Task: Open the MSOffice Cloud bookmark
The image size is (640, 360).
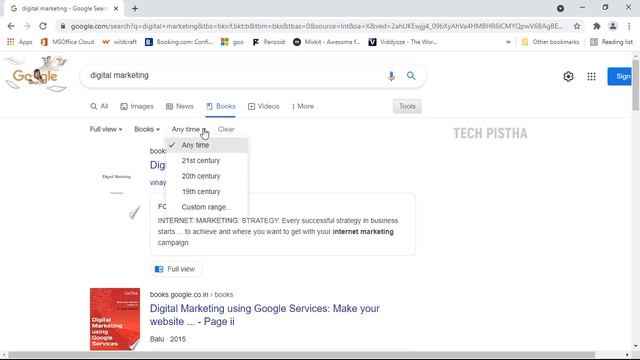Action: [67, 42]
